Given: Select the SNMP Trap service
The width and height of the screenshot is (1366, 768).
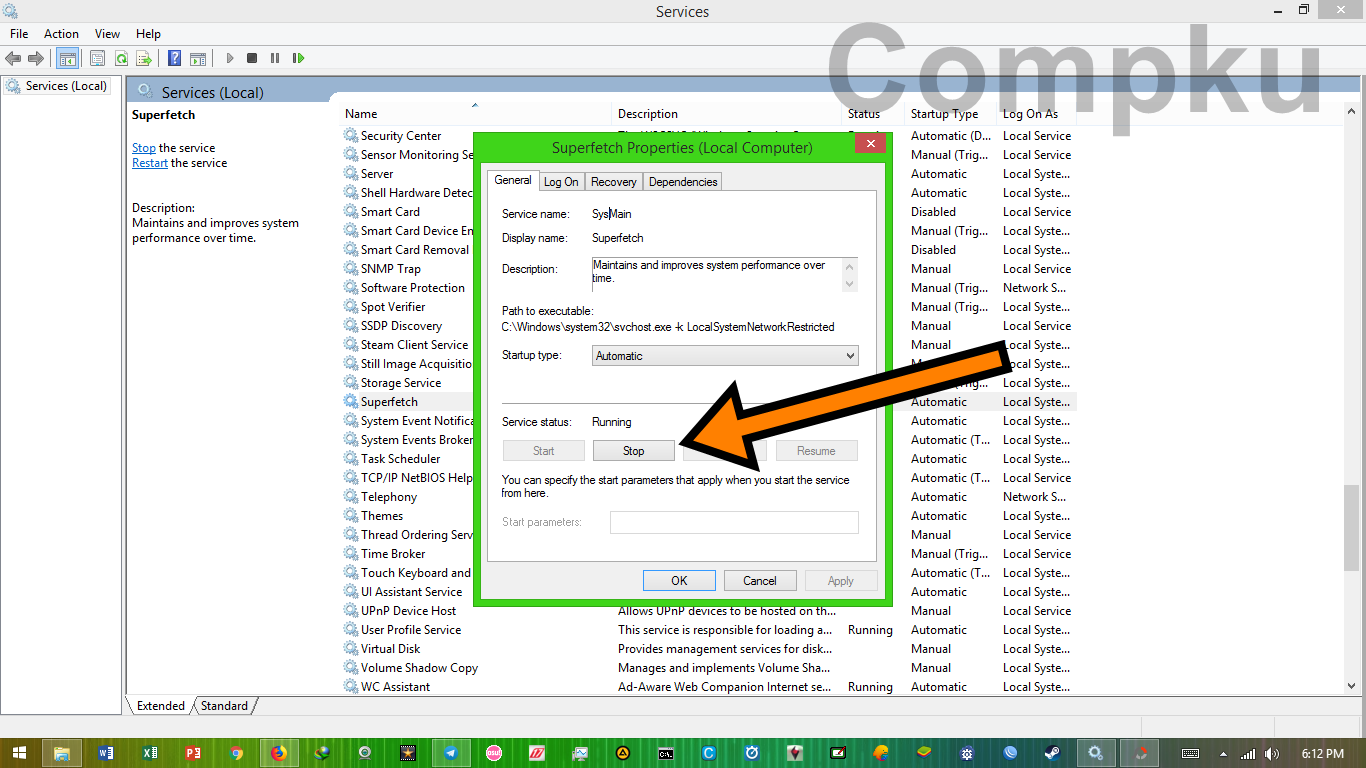Looking at the screenshot, I should click(x=391, y=269).
